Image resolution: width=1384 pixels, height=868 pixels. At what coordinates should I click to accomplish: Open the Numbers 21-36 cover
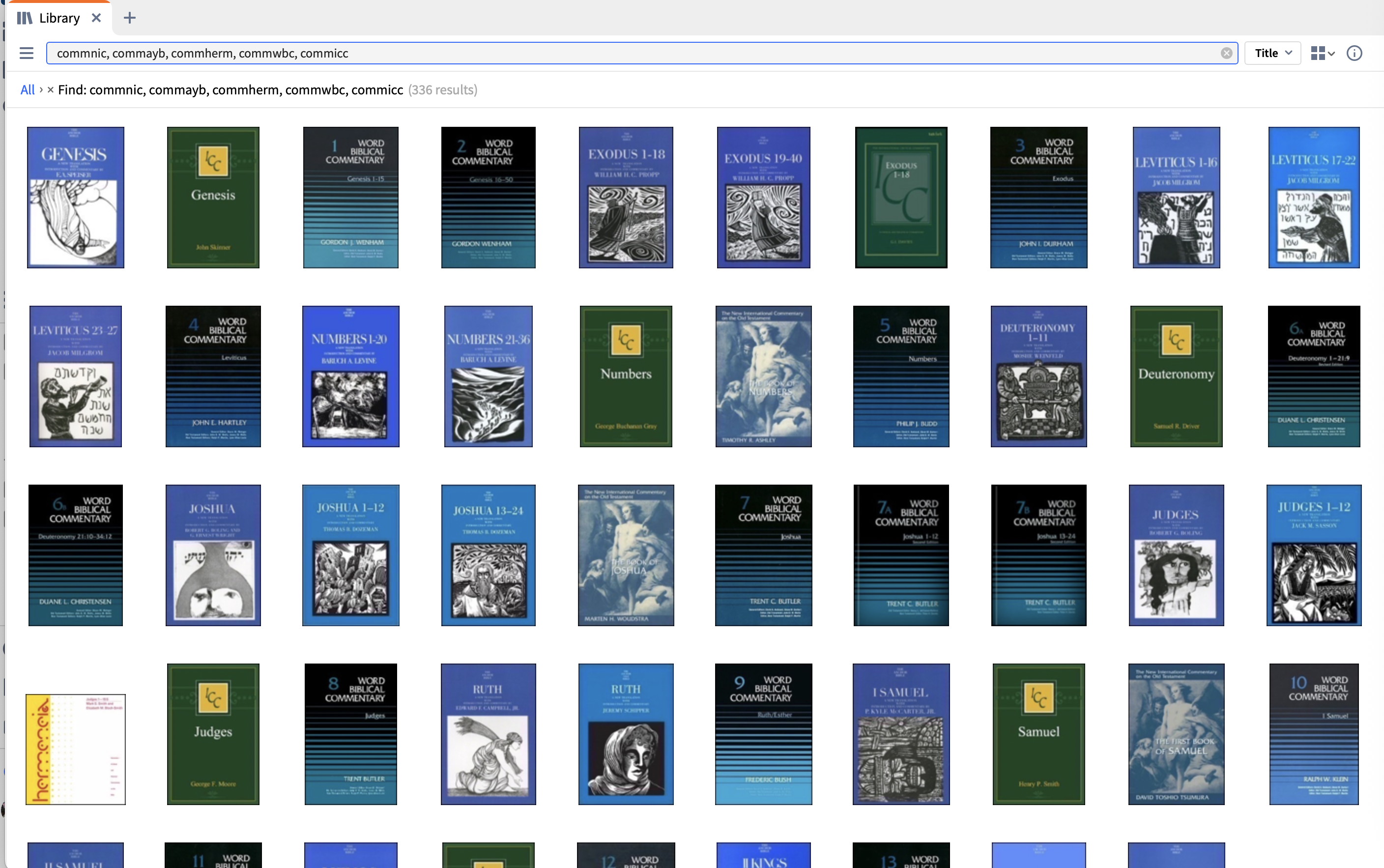[489, 376]
